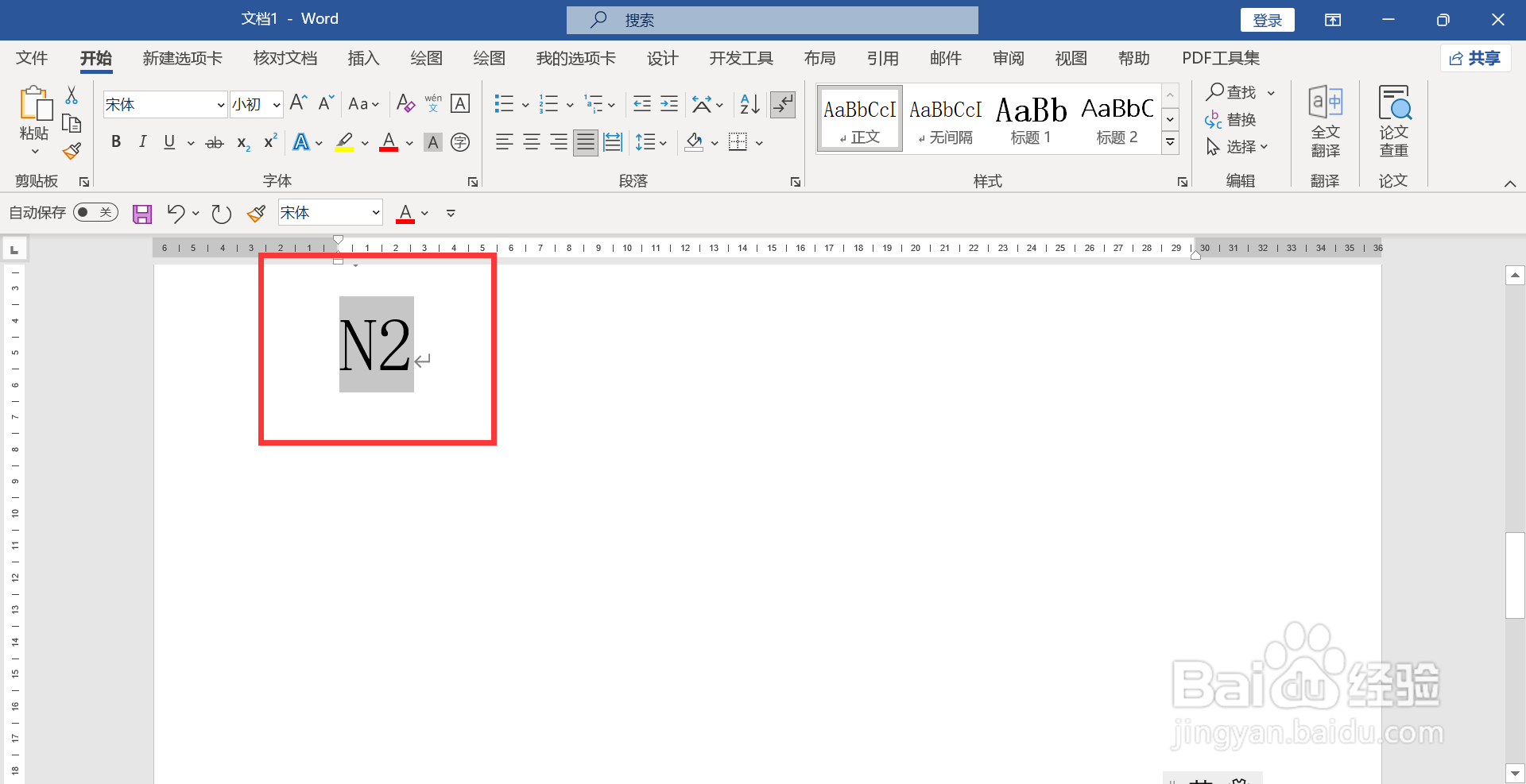Image resolution: width=1526 pixels, height=784 pixels.
Task: Switch to the References tab
Action: pos(882,58)
